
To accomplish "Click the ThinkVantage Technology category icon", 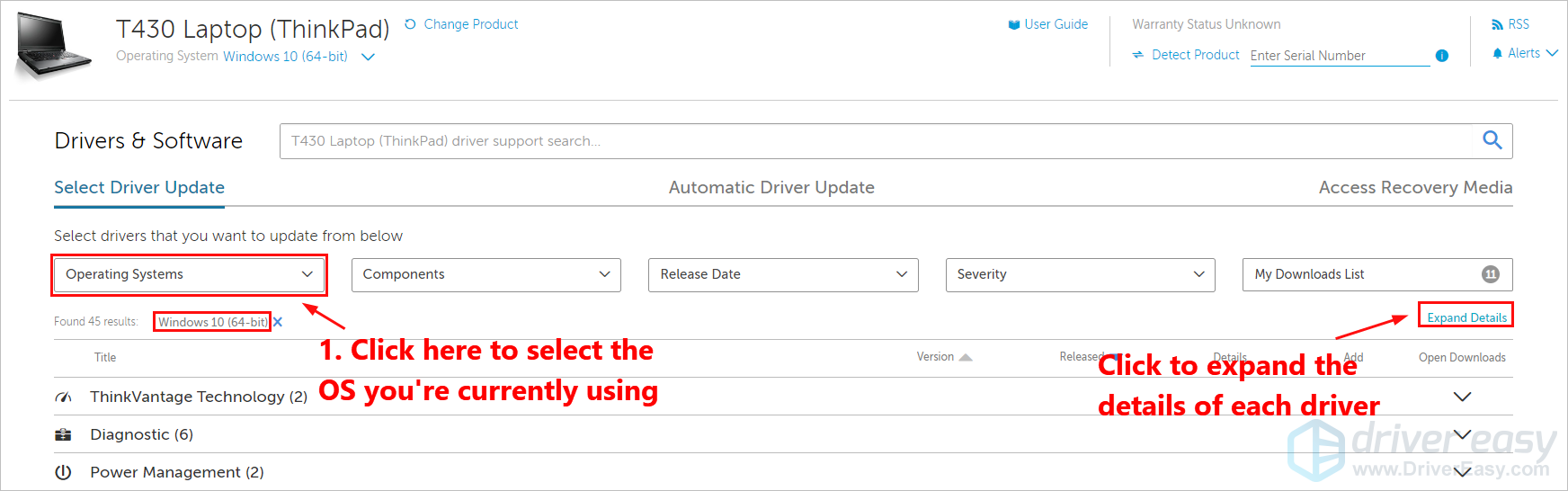I will [63, 397].
